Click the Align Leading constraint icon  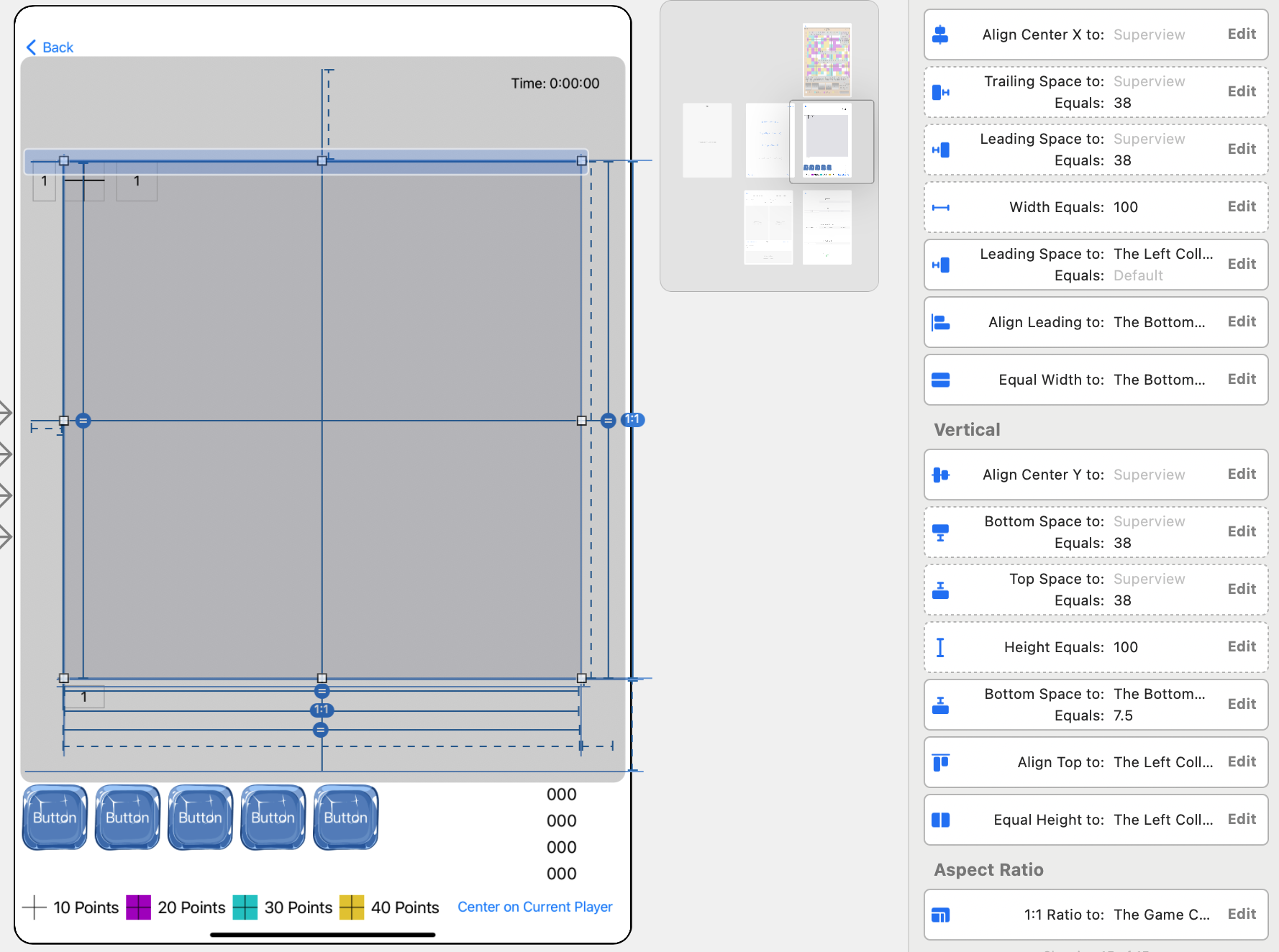tap(940, 322)
